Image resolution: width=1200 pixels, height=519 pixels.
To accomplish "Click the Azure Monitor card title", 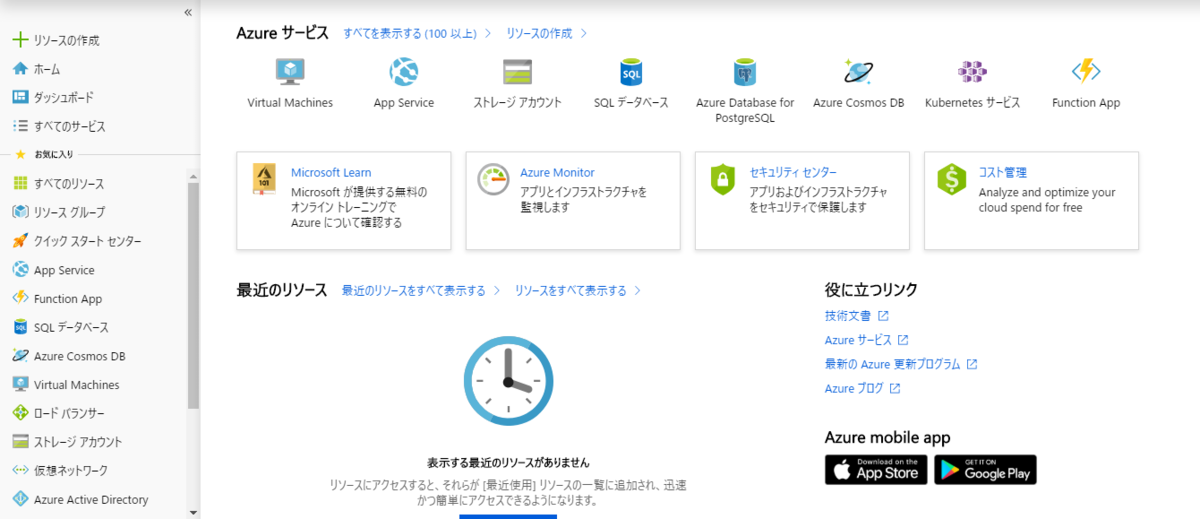I will [557, 172].
